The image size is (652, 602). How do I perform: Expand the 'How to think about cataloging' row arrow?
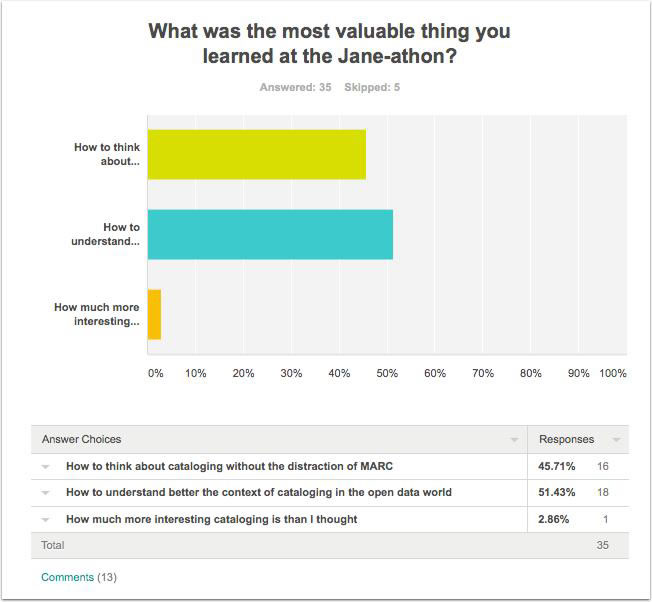click(45, 467)
